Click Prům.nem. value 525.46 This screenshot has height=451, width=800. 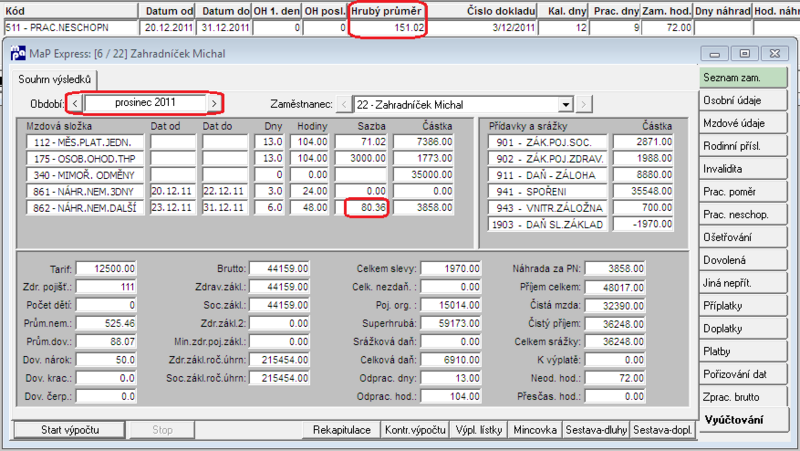point(106,323)
